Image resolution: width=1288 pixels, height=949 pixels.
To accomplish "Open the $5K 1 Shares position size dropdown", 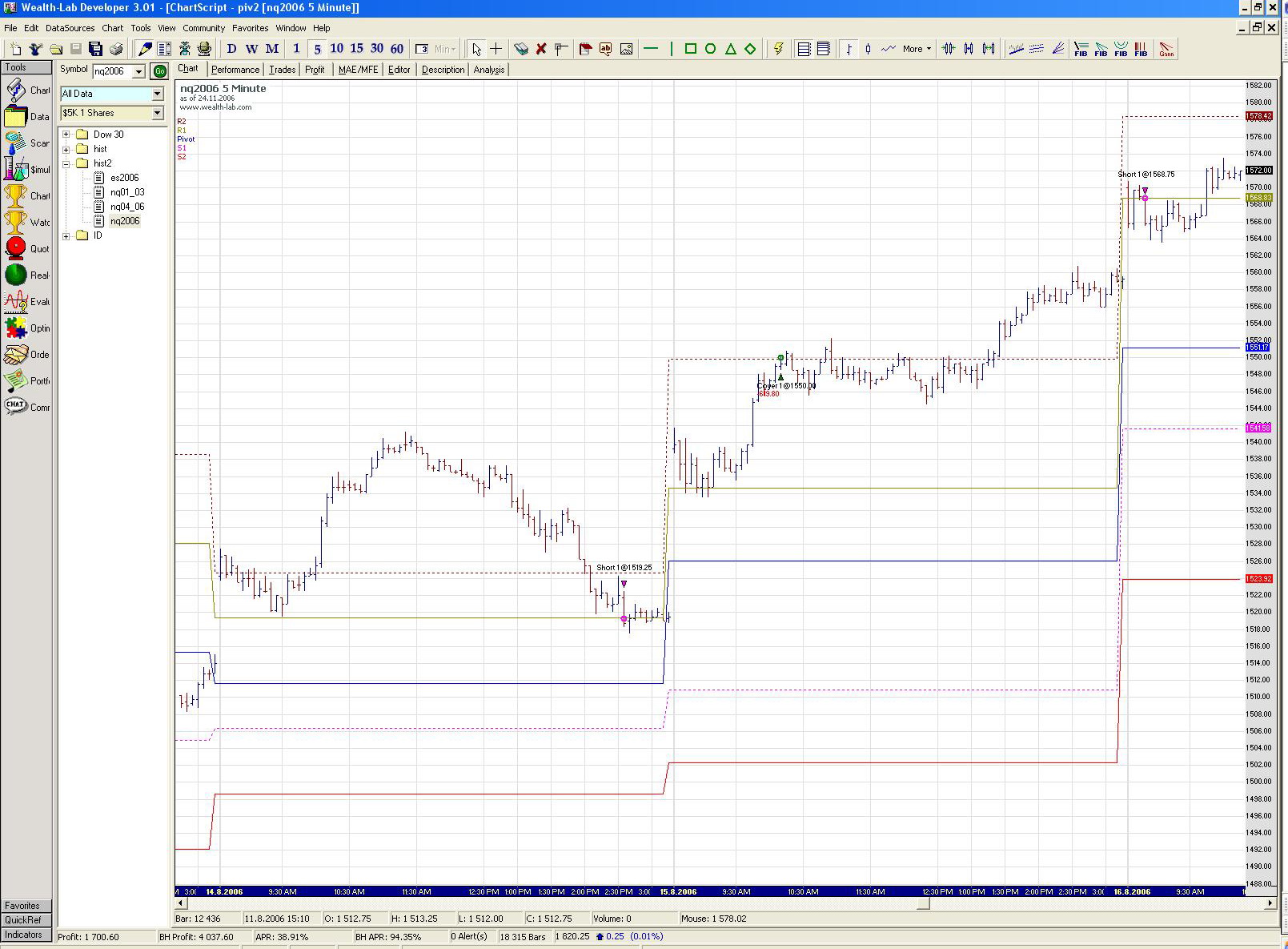I will pyautogui.click(x=158, y=113).
